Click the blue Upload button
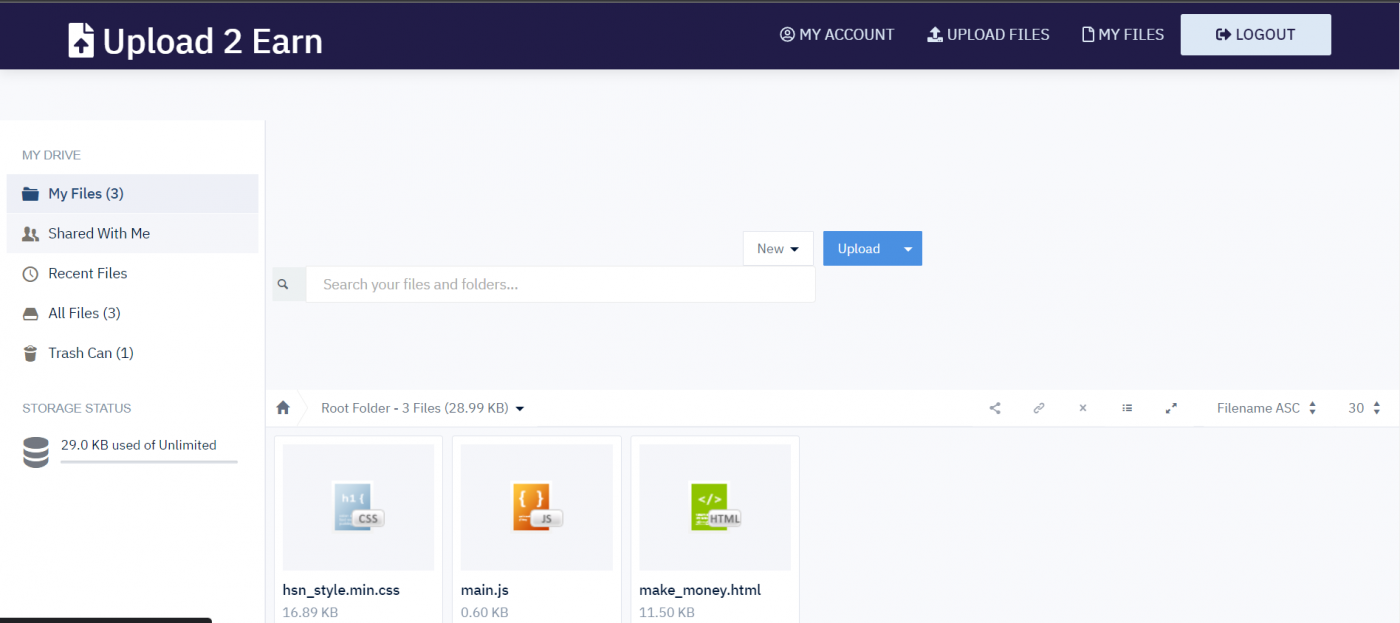Image resolution: width=1400 pixels, height=623 pixels. coord(859,248)
